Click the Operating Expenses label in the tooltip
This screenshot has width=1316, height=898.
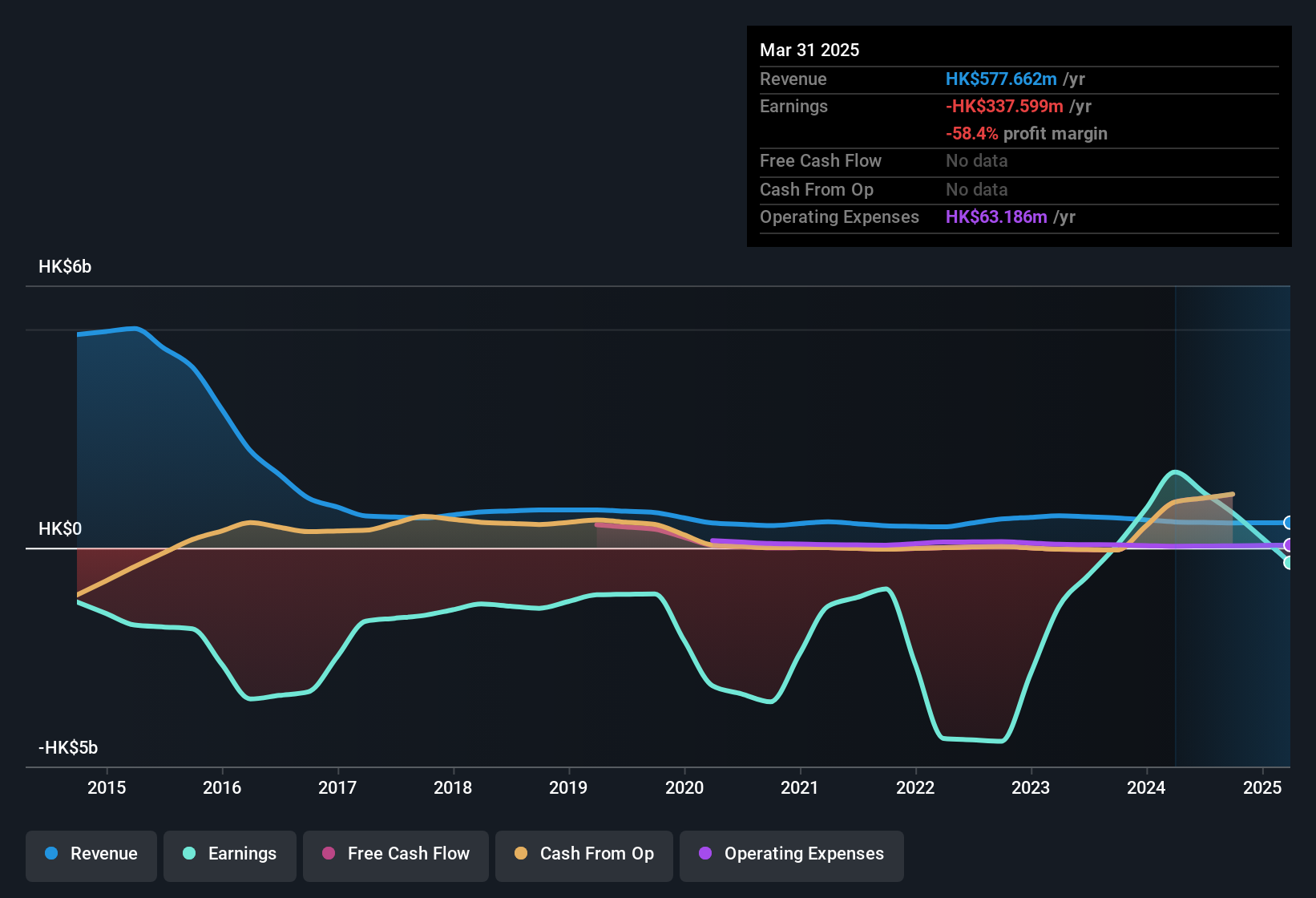click(x=839, y=216)
